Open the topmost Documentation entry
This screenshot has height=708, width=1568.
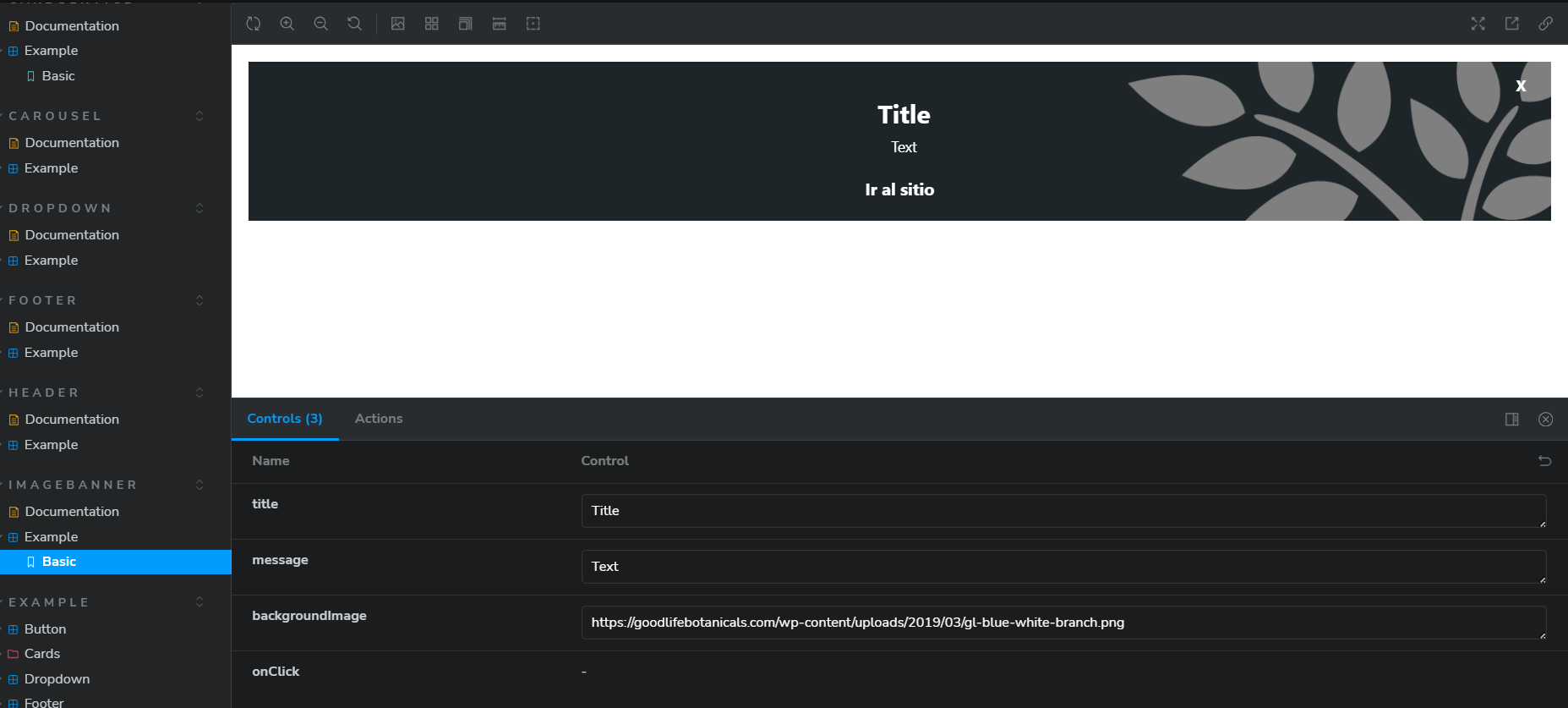coord(72,26)
